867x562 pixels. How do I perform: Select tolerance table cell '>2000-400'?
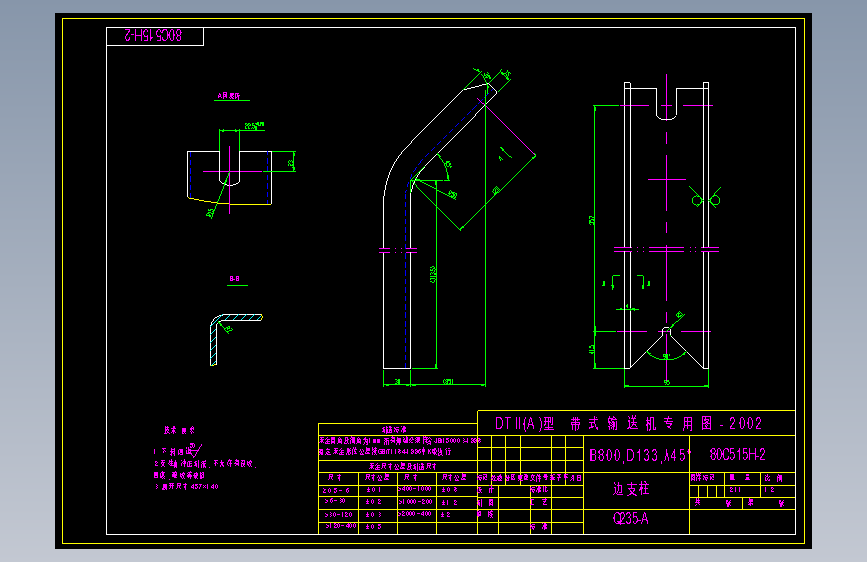(415, 514)
